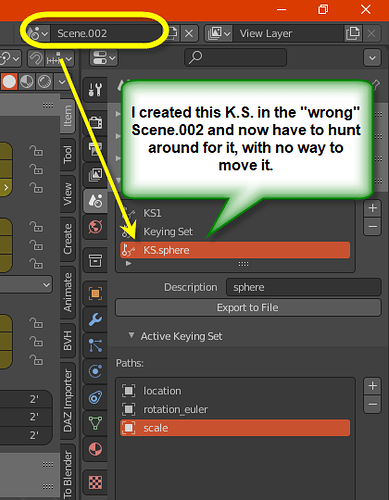Select the rotation_euler path entry
The height and width of the screenshot is (500, 389).
[x=235, y=409]
